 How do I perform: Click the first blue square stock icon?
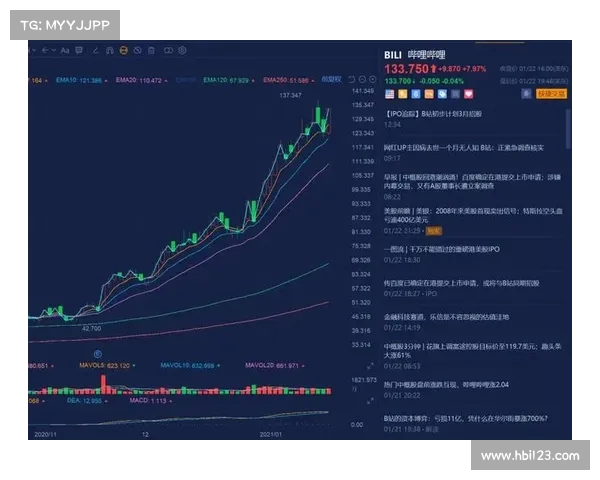pos(416,94)
